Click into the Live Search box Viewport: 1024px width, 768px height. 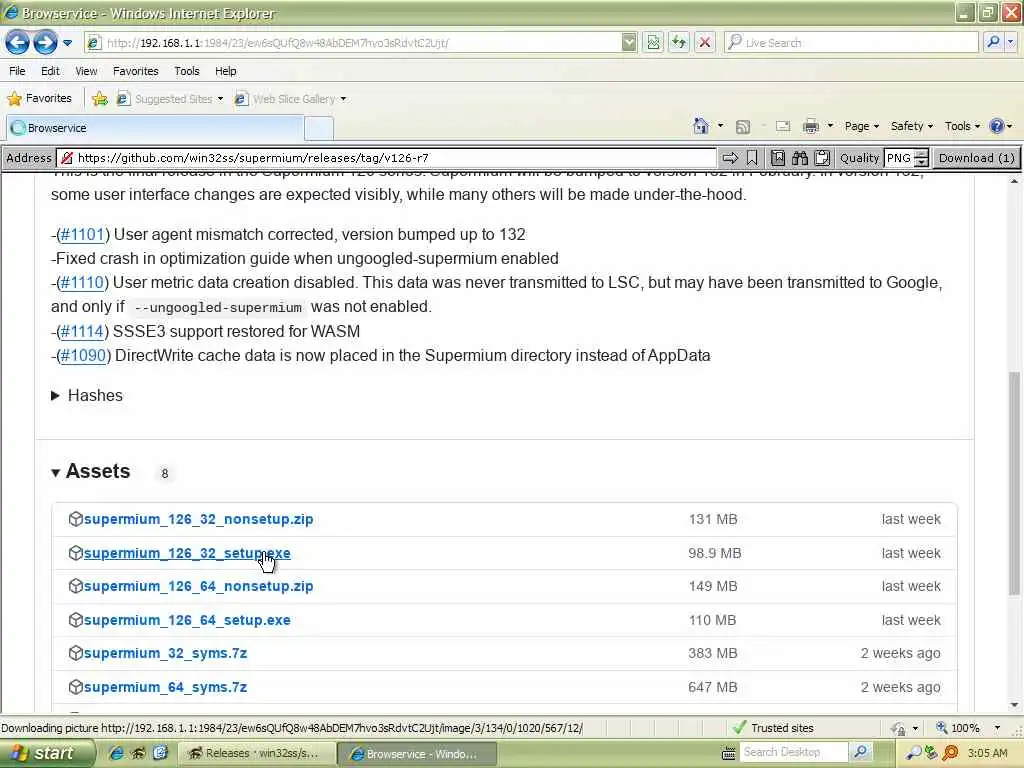click(852, 42)
